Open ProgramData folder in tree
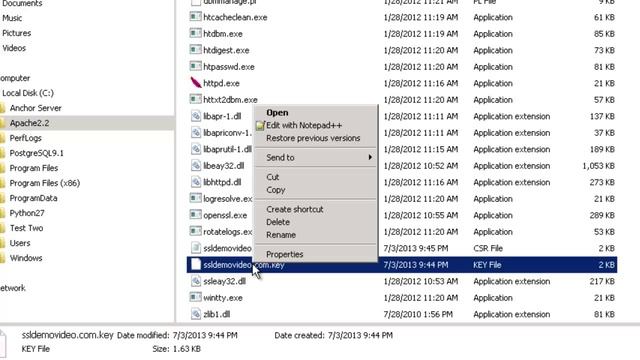640x360 pixels. pos(33,198)
